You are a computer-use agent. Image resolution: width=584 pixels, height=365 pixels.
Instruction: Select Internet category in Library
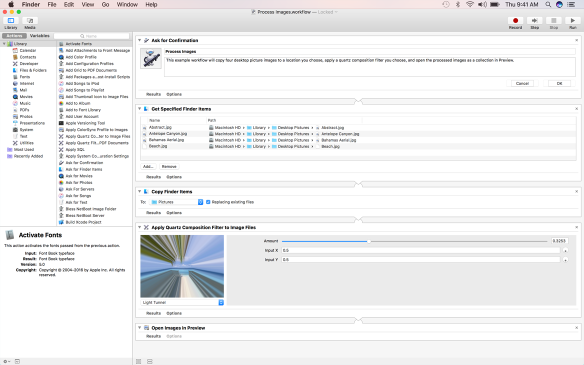pyautogui.click(x=27, y=83)
